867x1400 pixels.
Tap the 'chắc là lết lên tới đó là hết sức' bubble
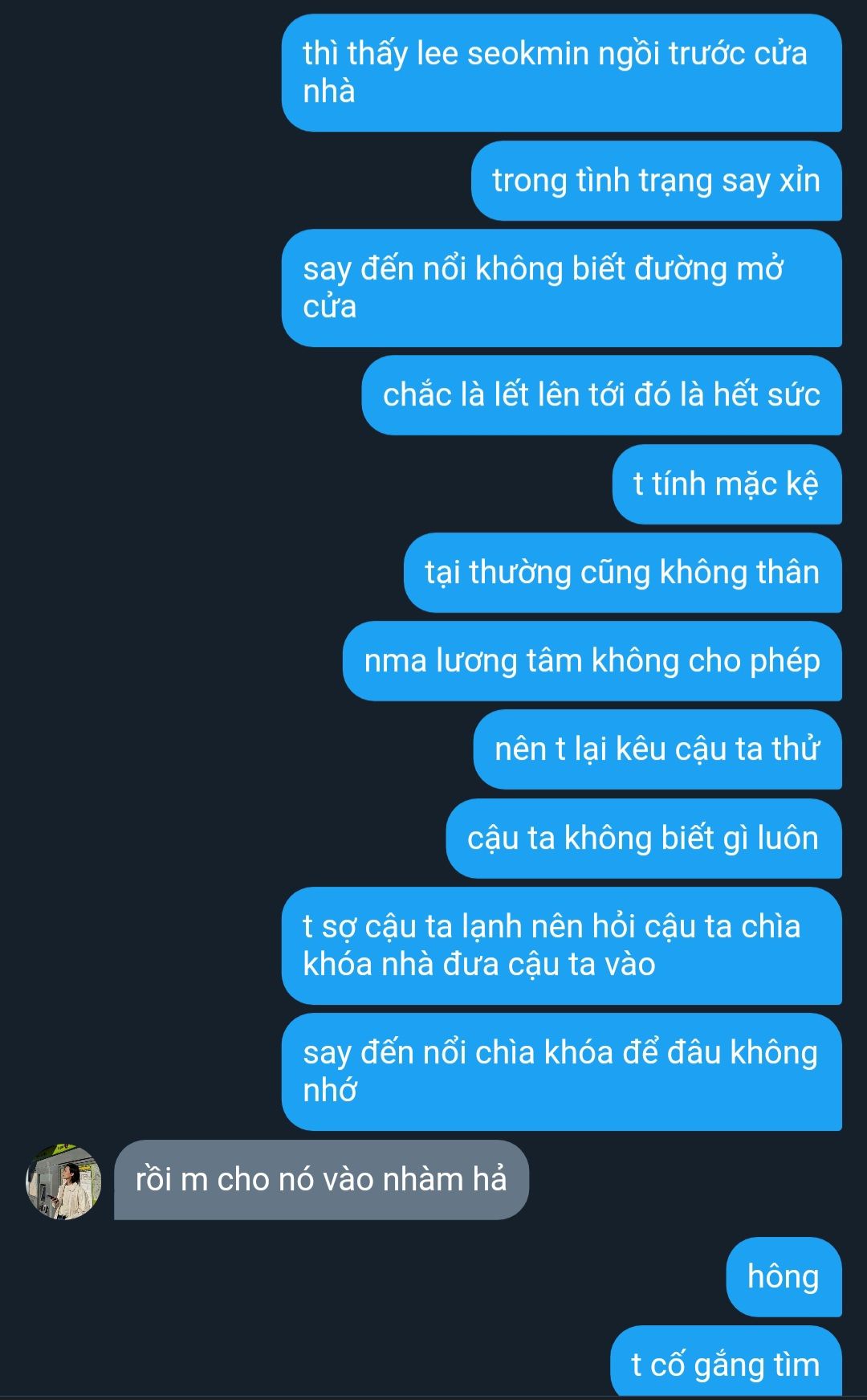[601, 395]
